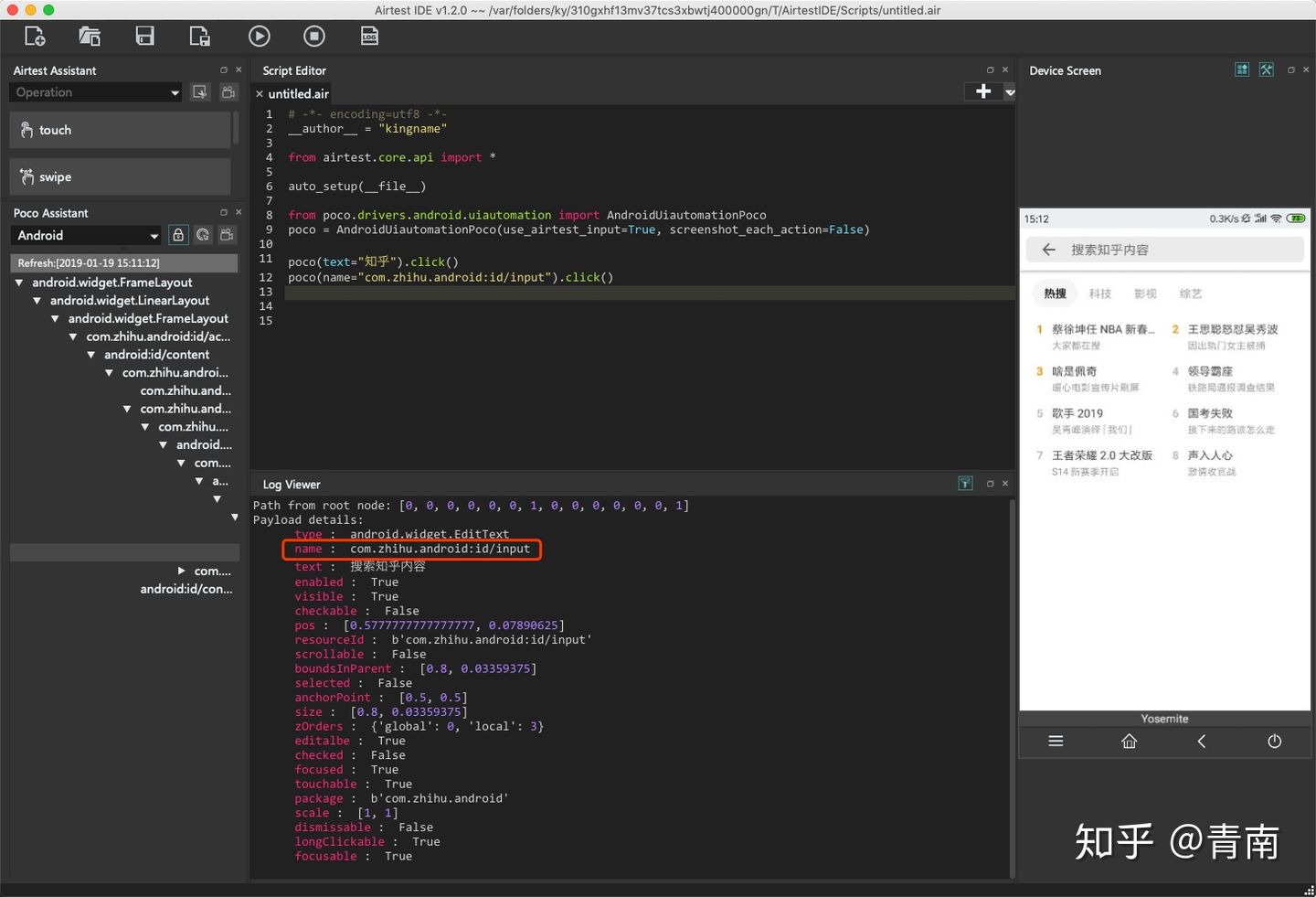The image size is (1316, 897).
Task: Click resourceId line in Log Viewer
Action: [442, 640]
